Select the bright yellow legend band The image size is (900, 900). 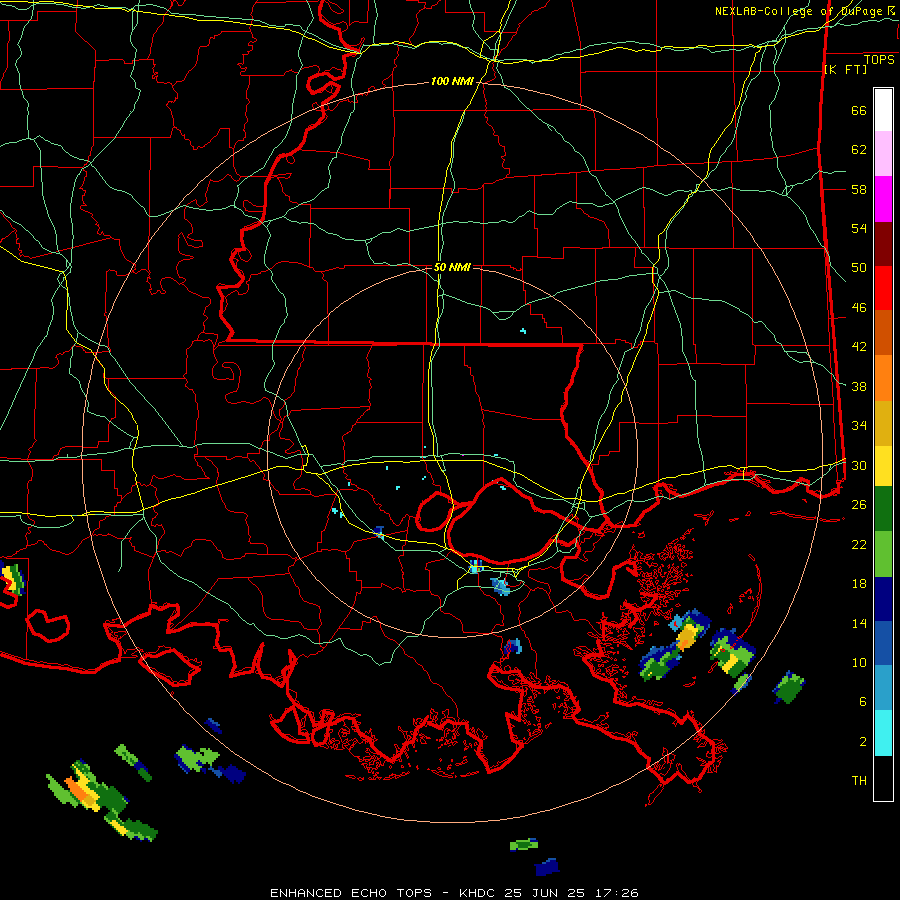point(883,466)
